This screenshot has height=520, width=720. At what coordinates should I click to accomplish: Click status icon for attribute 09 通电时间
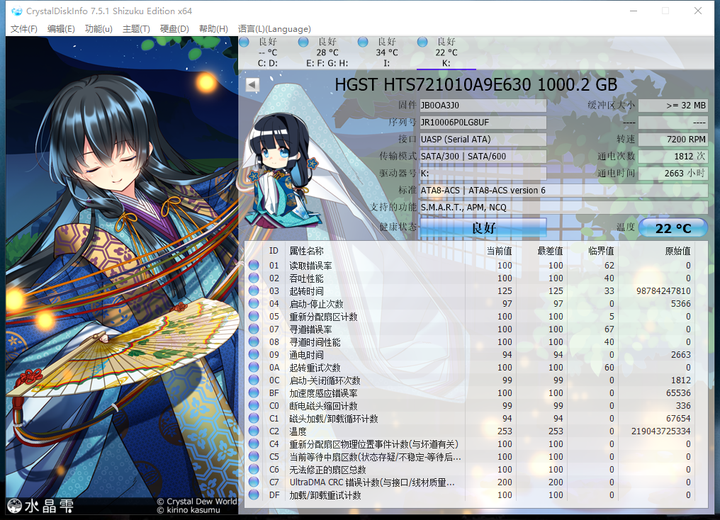click(x=254, y=355)
